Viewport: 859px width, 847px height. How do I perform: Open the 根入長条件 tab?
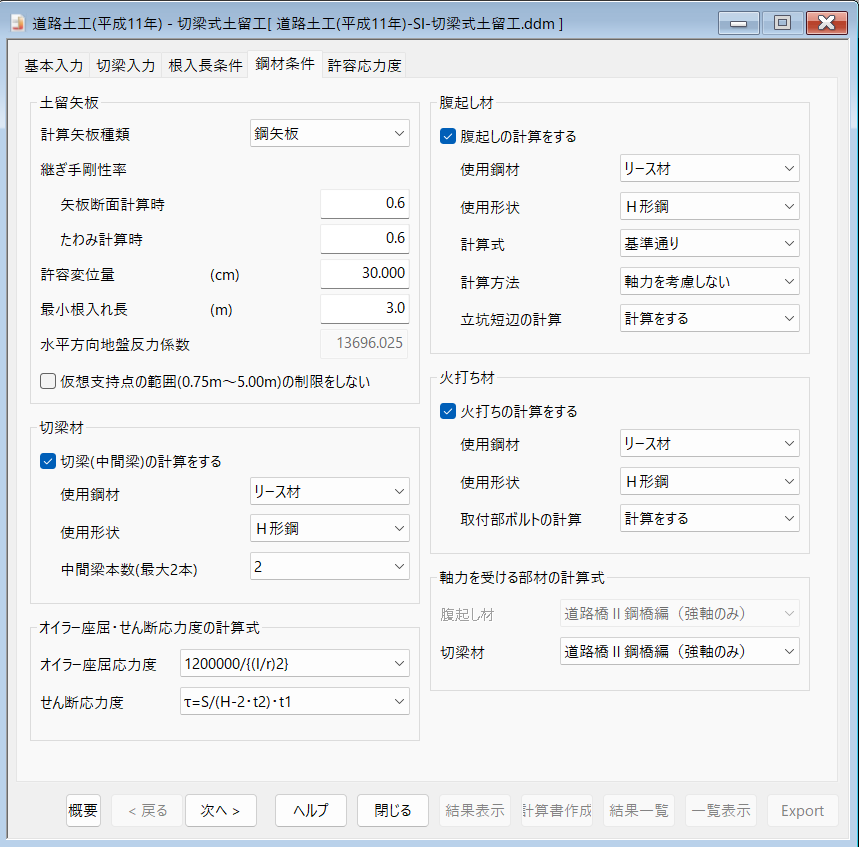click(x=205, y=66)
